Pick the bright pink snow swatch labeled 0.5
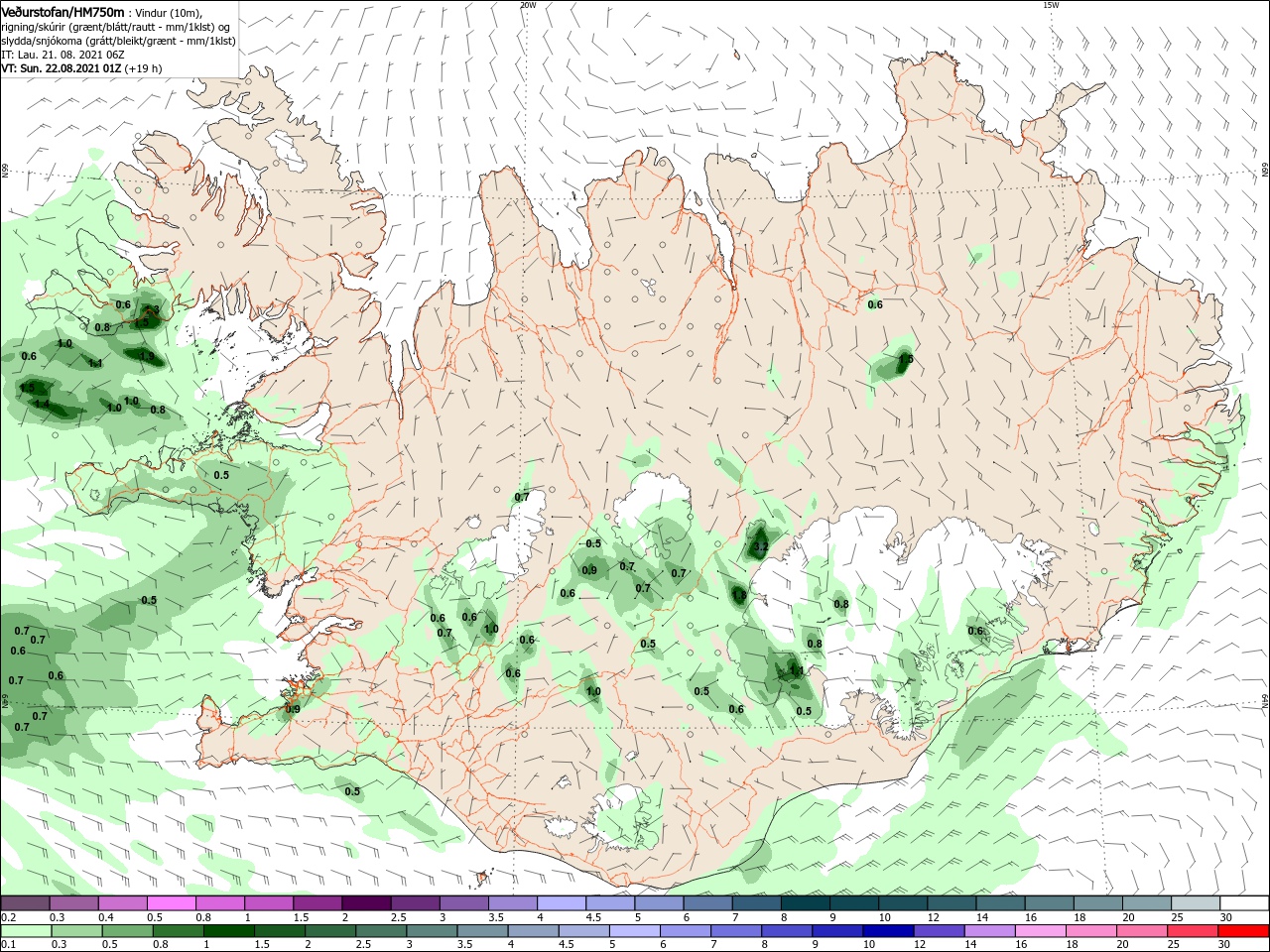Screen dimensions: 1270x952 pyautogui.click(x=171, y=903)
